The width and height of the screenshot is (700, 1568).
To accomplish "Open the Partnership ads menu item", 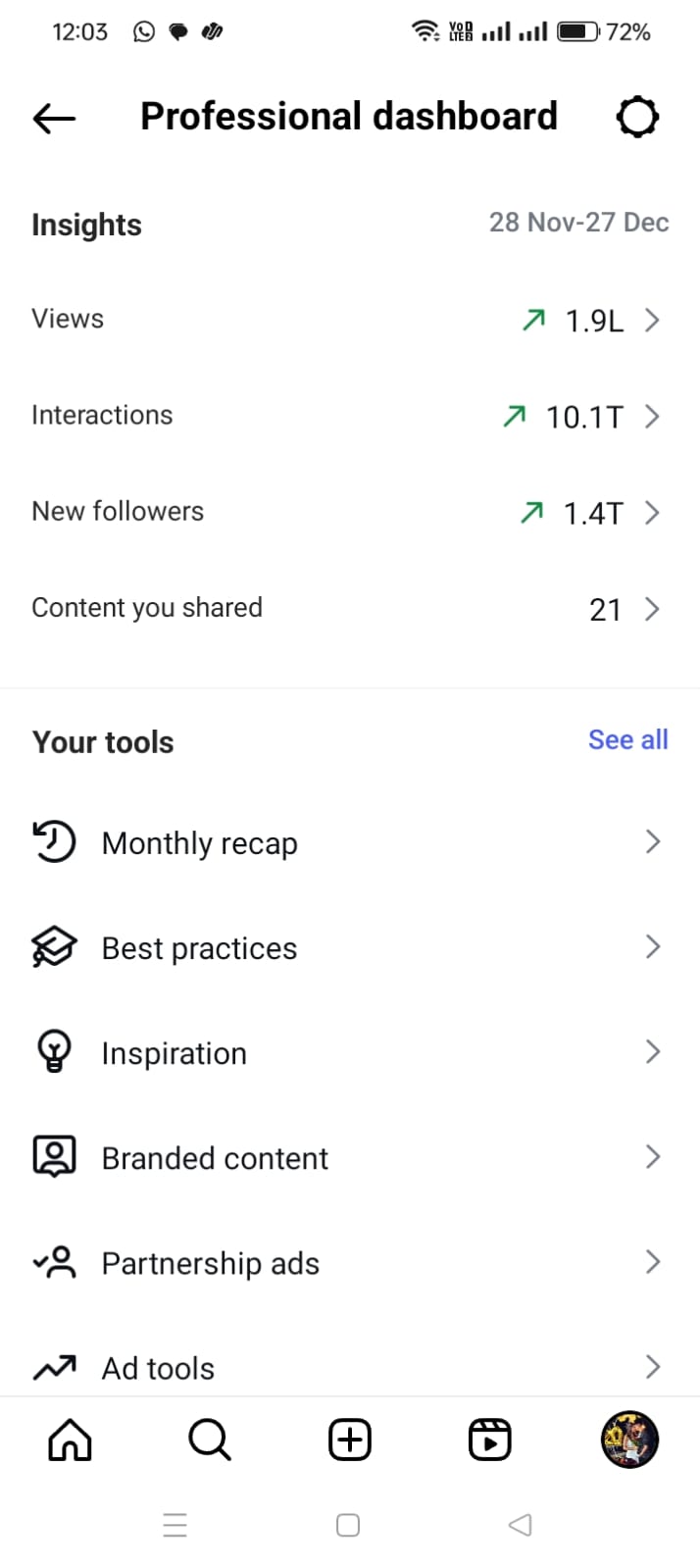I will pyautogui.click(x=210, y=1263).
